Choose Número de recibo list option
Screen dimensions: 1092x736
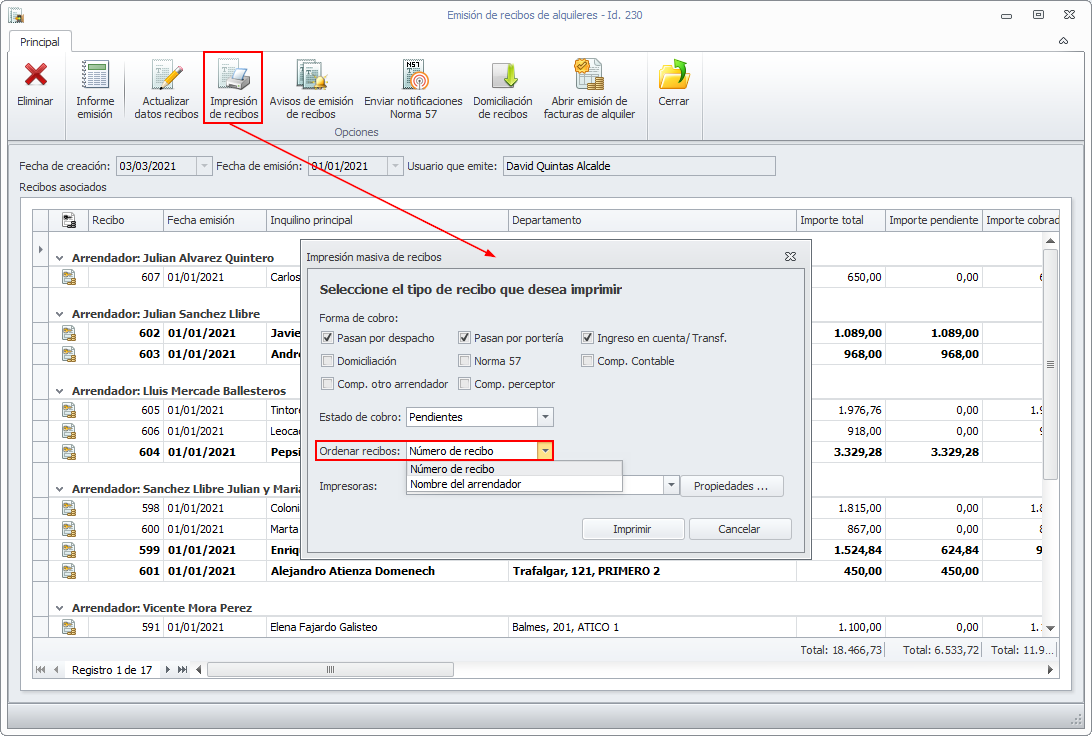point(514,469)
